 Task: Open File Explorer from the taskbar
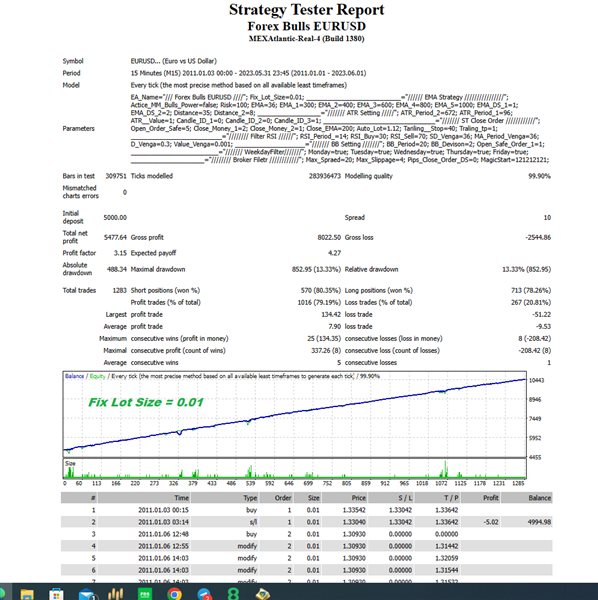click(27, 594)
